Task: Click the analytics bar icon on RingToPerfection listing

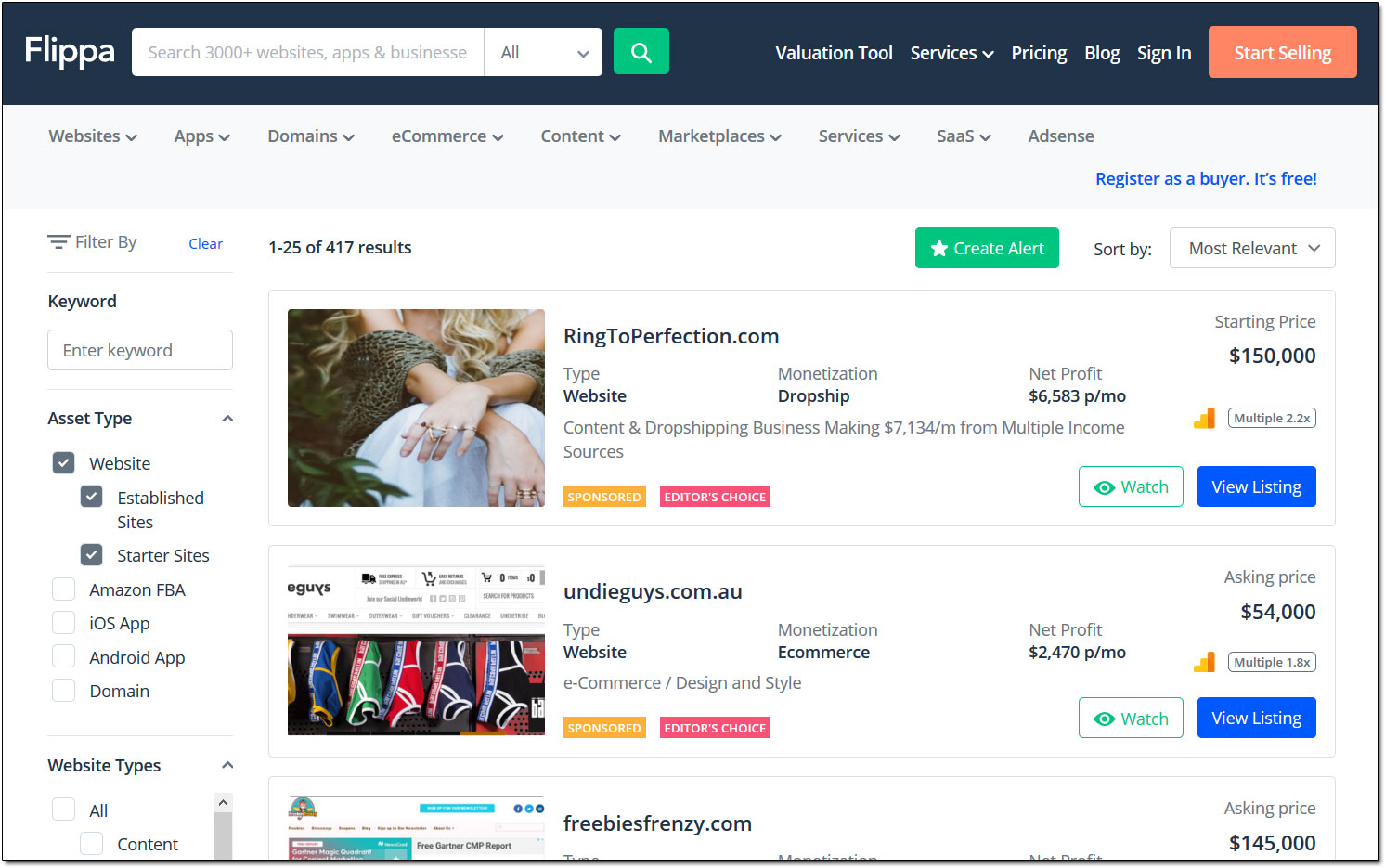Action: [x=1204, y=419]
